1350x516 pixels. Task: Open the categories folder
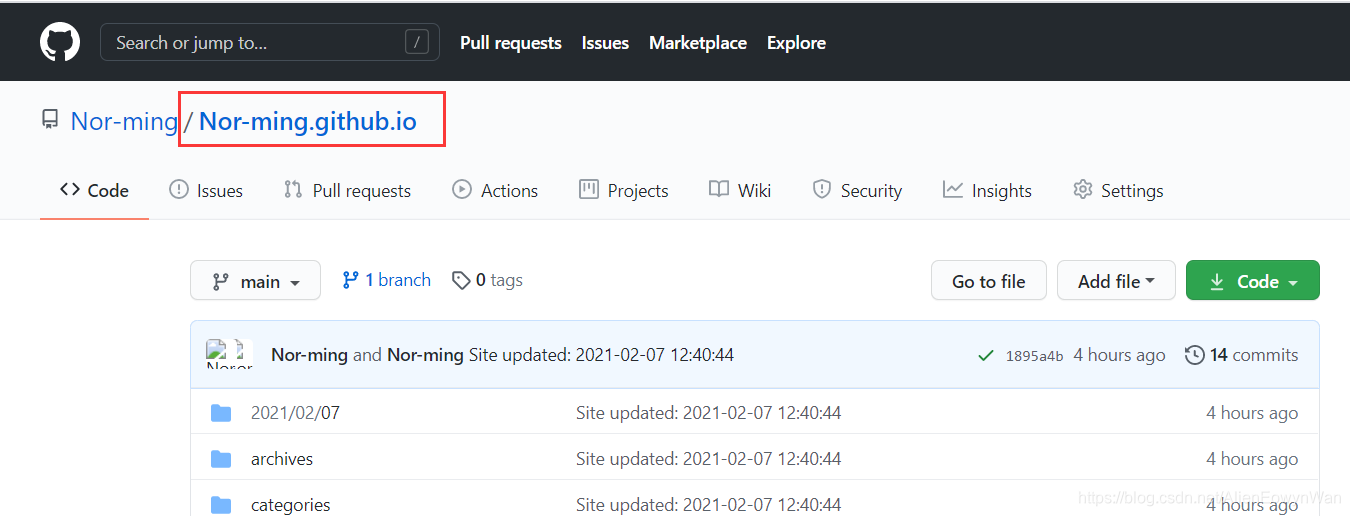tap(290, 505)
